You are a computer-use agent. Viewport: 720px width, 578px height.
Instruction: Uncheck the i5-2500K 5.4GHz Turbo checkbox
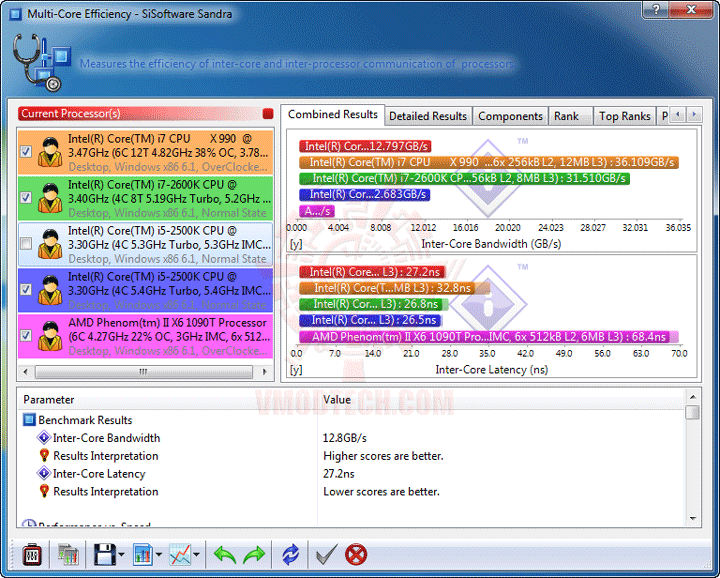pos(26,289)
